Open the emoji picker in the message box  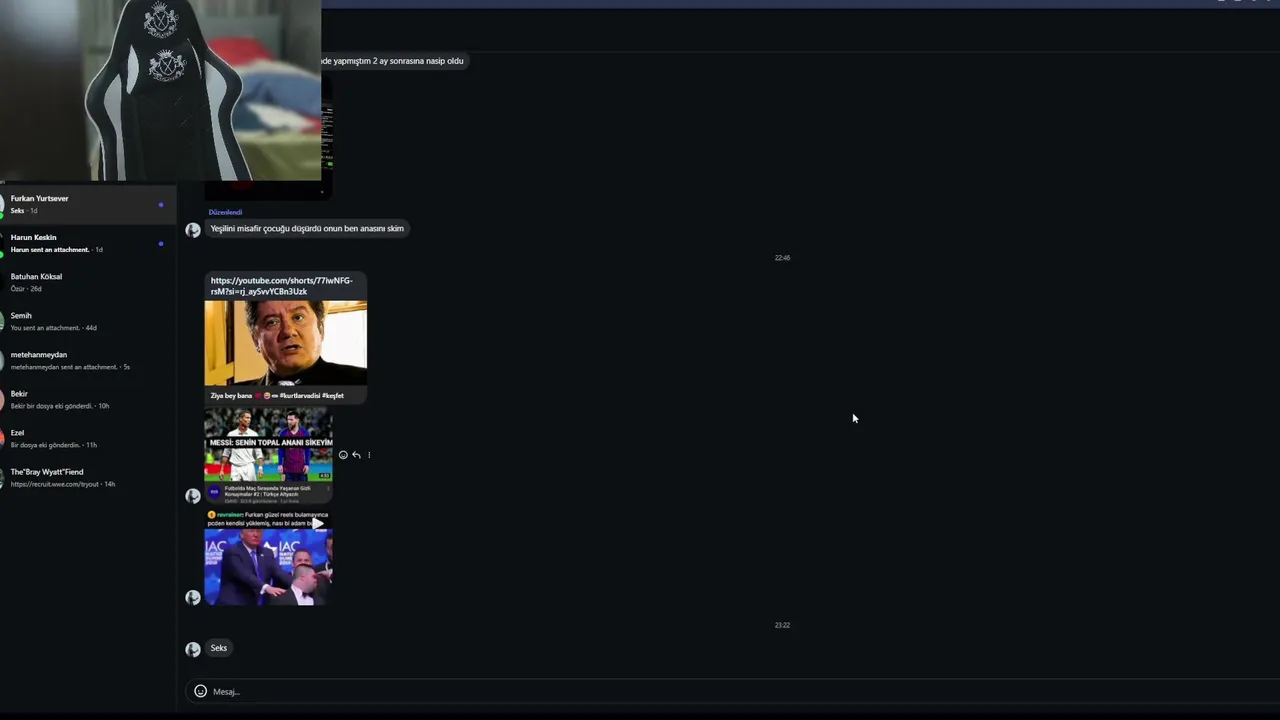[200, 691]
